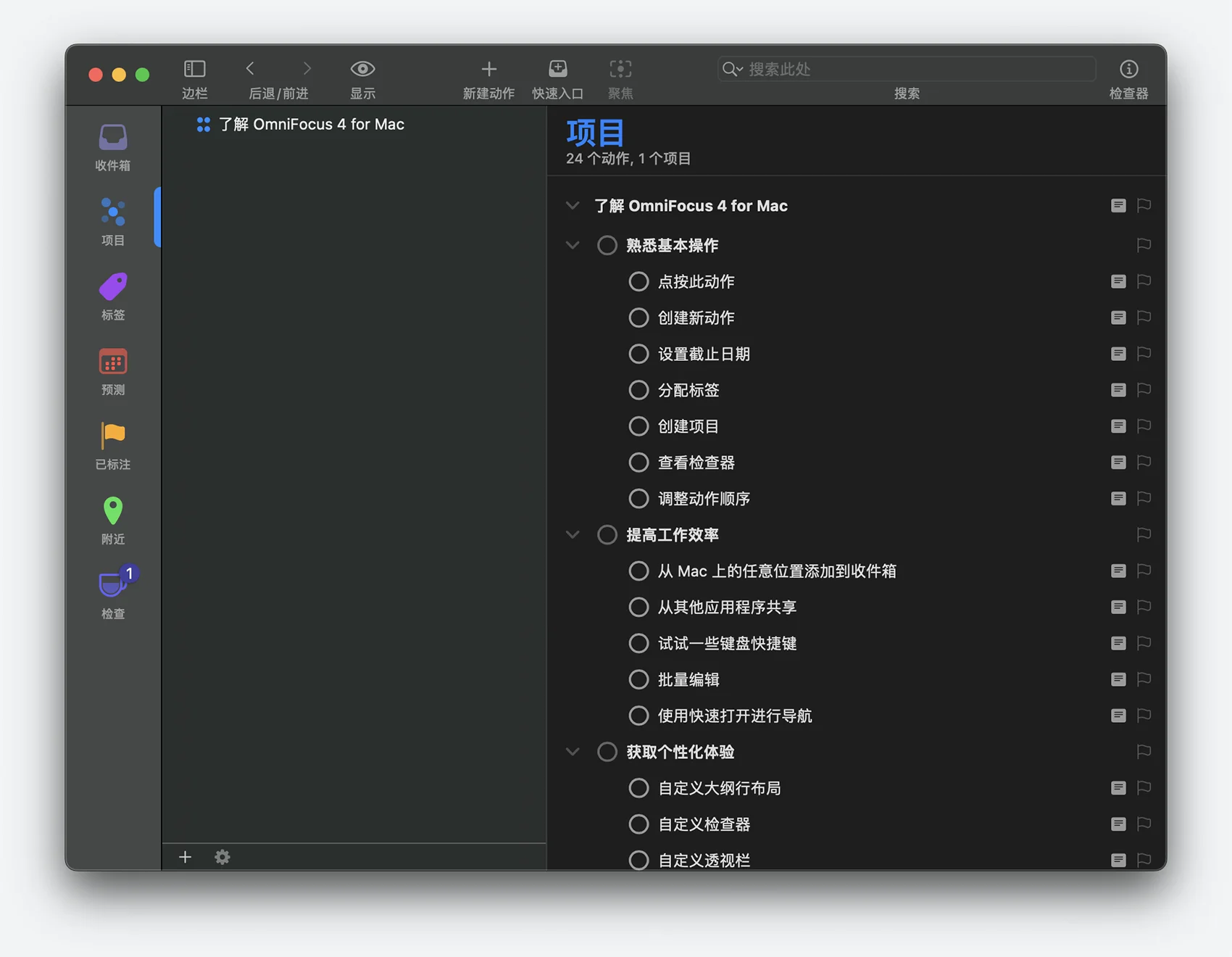Toggle the sidebar with 边栏 icon

[x=194, y=69]
